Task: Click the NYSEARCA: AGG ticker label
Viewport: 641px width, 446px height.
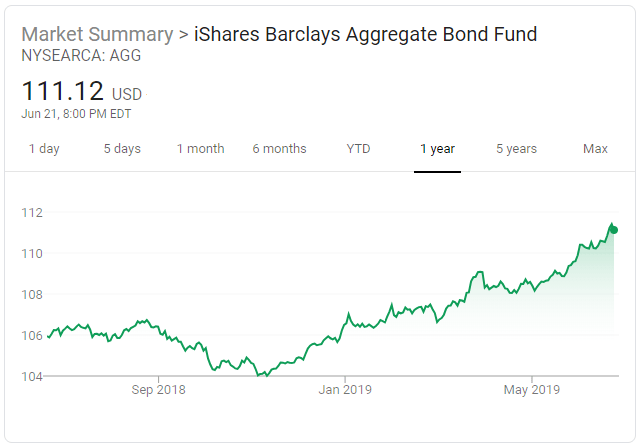Action: coord(81,55)
